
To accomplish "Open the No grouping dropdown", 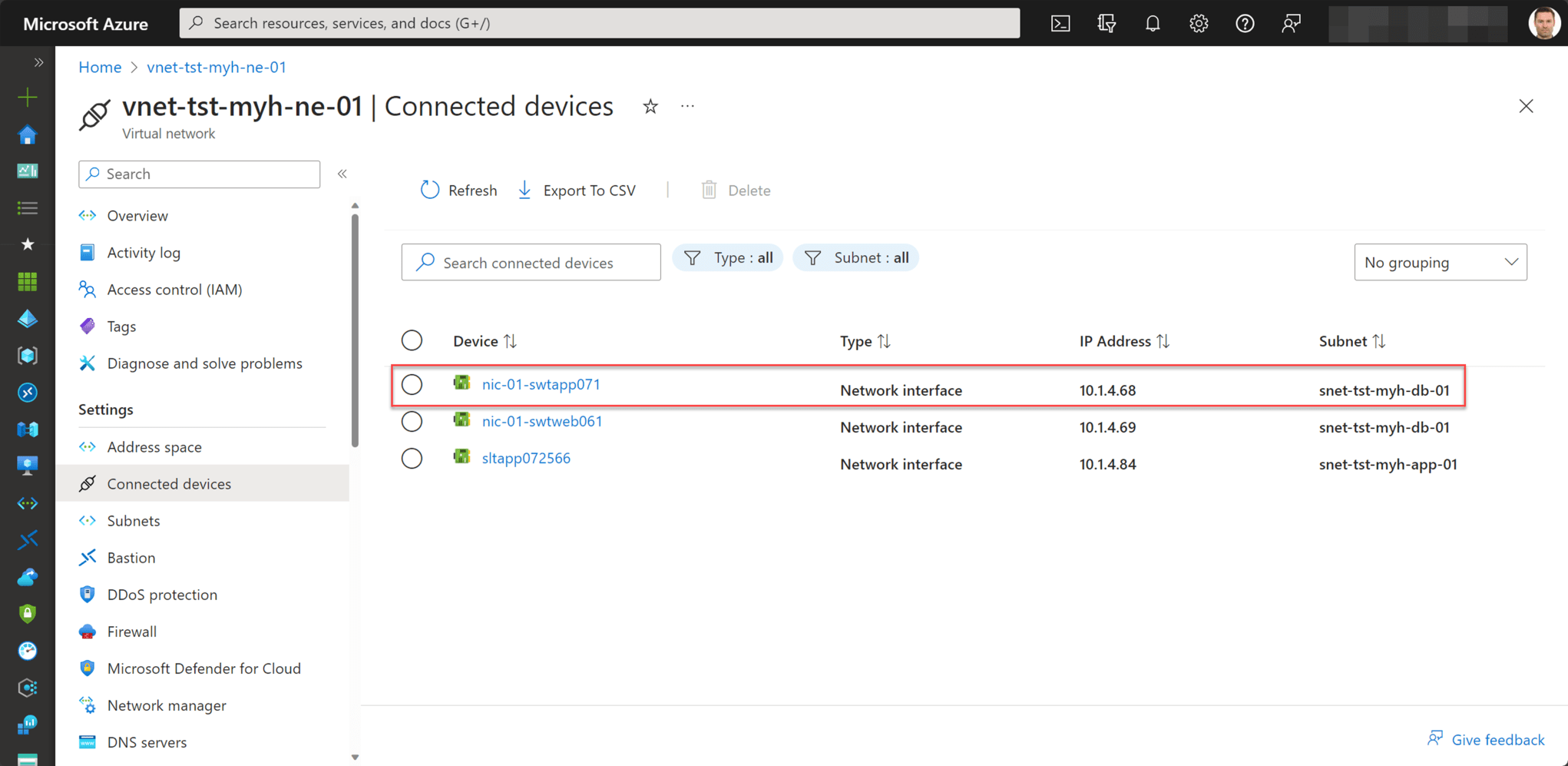I will tap(1441, 262).
